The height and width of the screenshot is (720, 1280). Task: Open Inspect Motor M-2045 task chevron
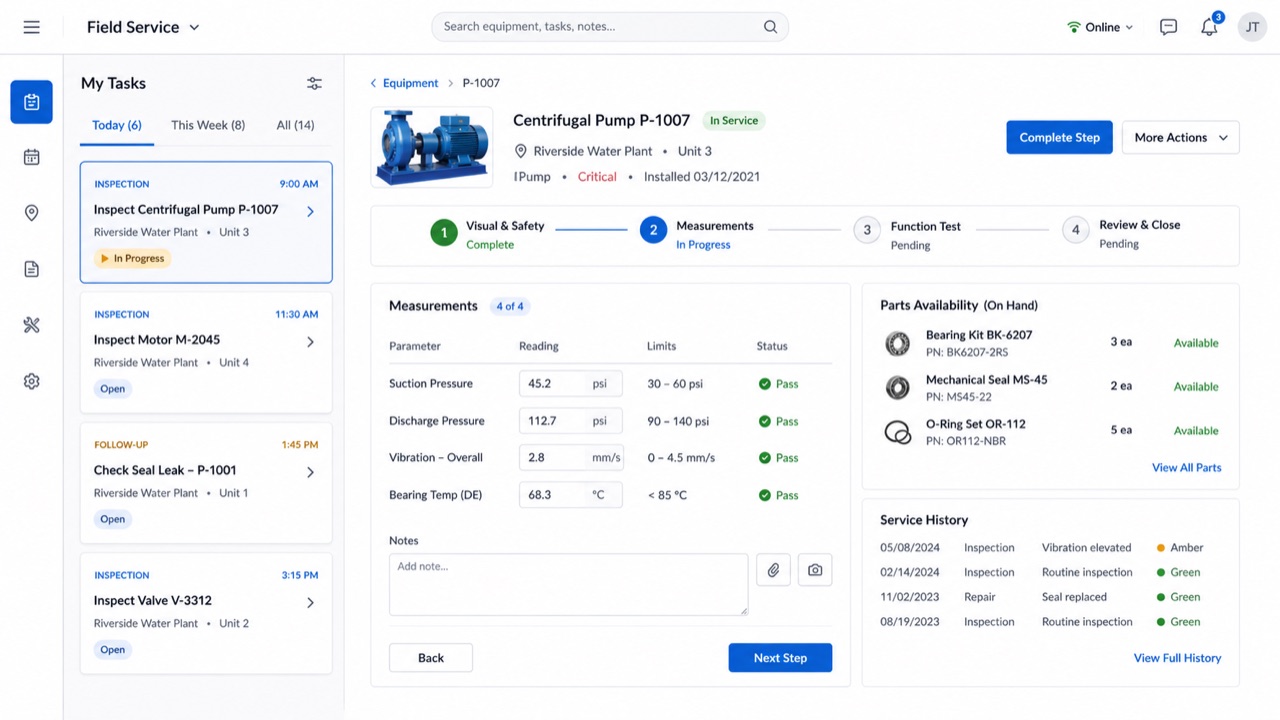[x=310, y=342]
